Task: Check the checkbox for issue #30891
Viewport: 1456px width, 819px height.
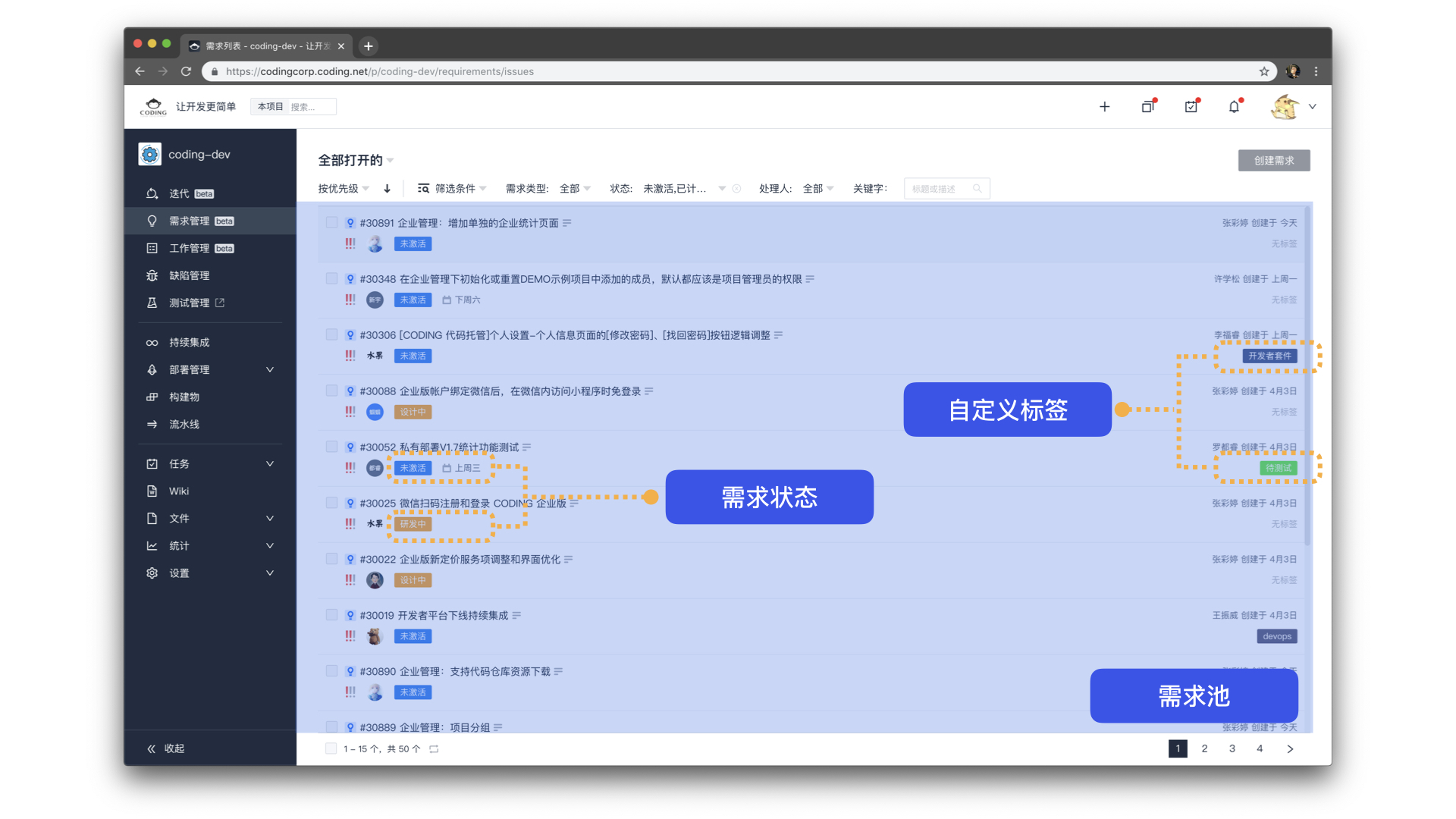Action: 331,222
